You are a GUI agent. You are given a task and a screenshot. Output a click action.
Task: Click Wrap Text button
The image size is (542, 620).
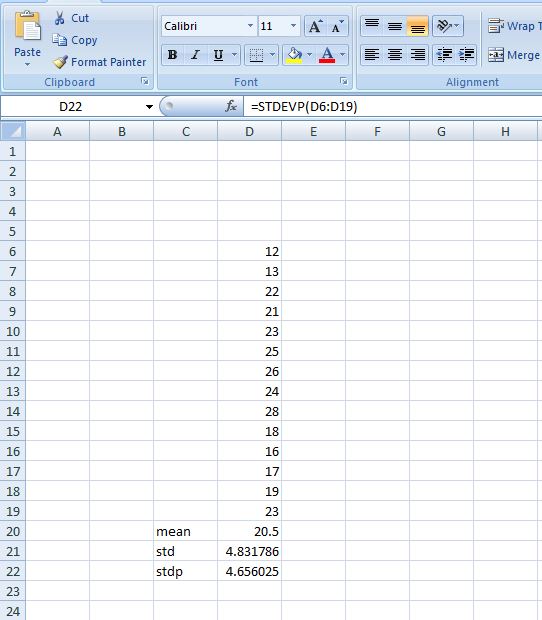514,26
